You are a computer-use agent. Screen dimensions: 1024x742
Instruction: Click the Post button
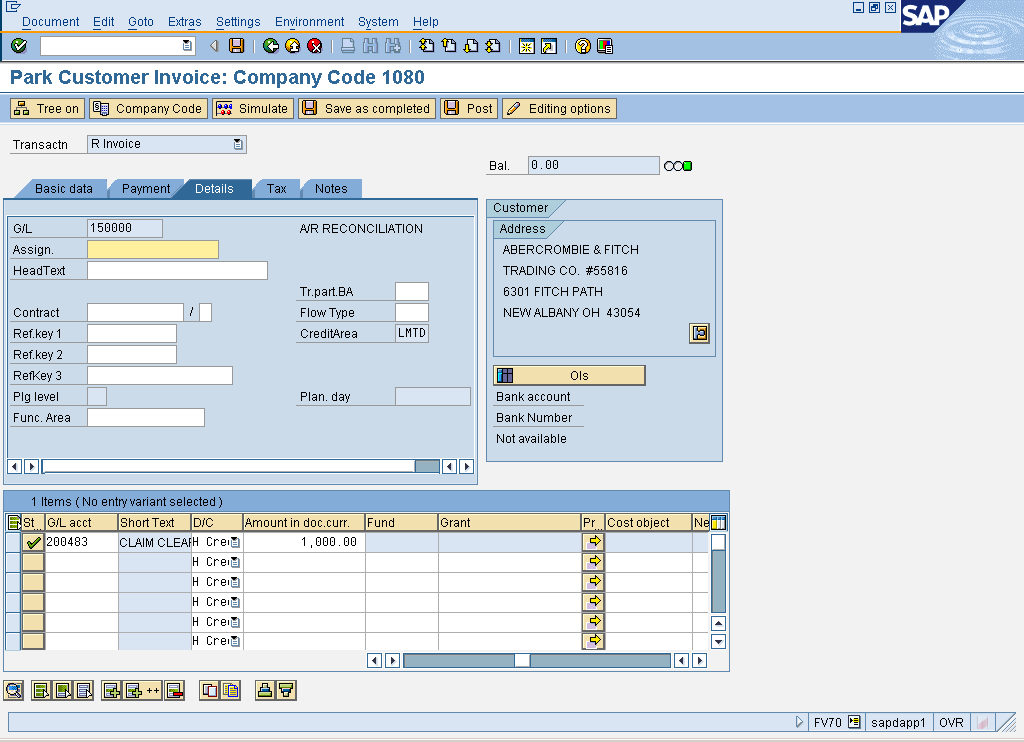pos(469,108)
